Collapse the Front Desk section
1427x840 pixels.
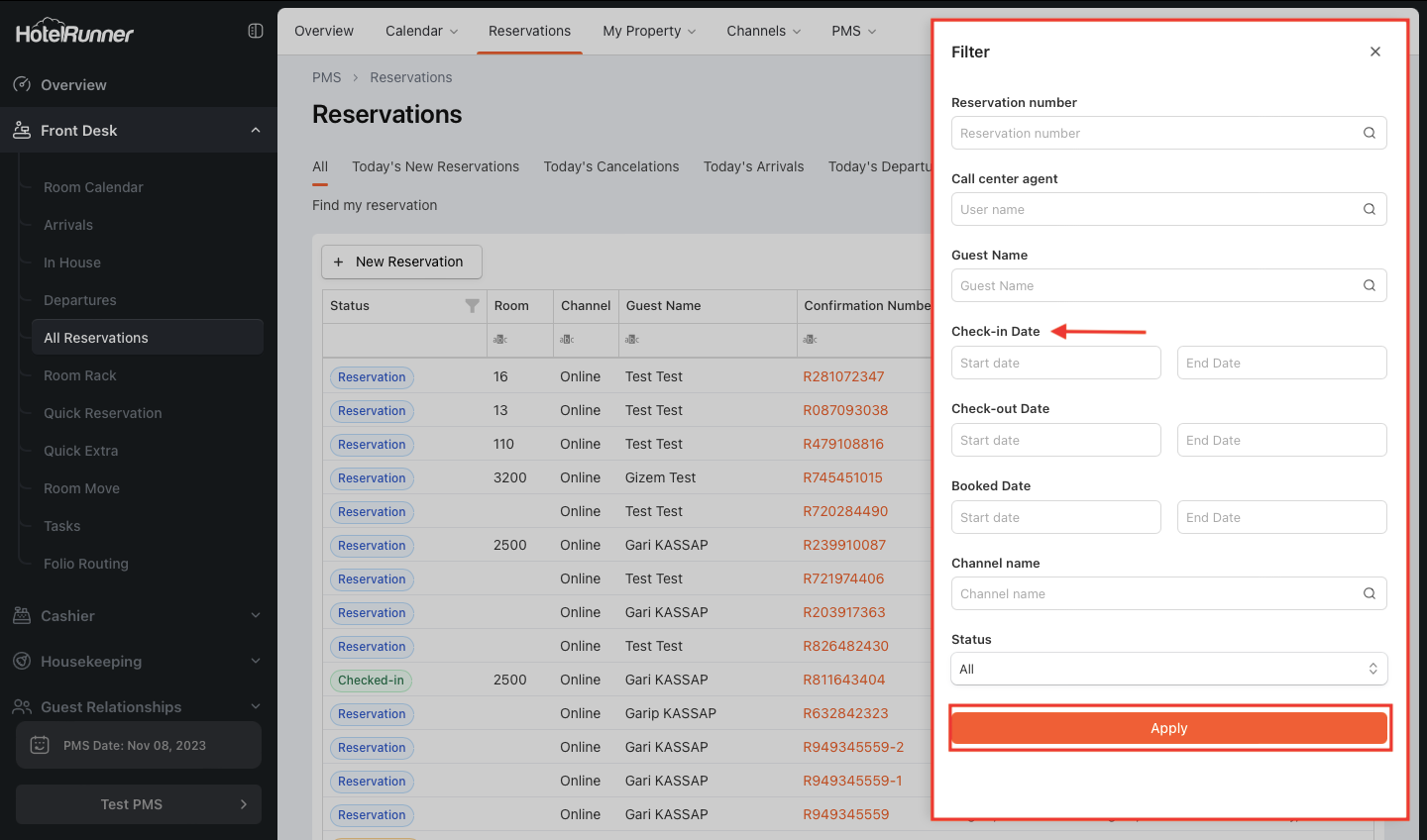(256, 131)
